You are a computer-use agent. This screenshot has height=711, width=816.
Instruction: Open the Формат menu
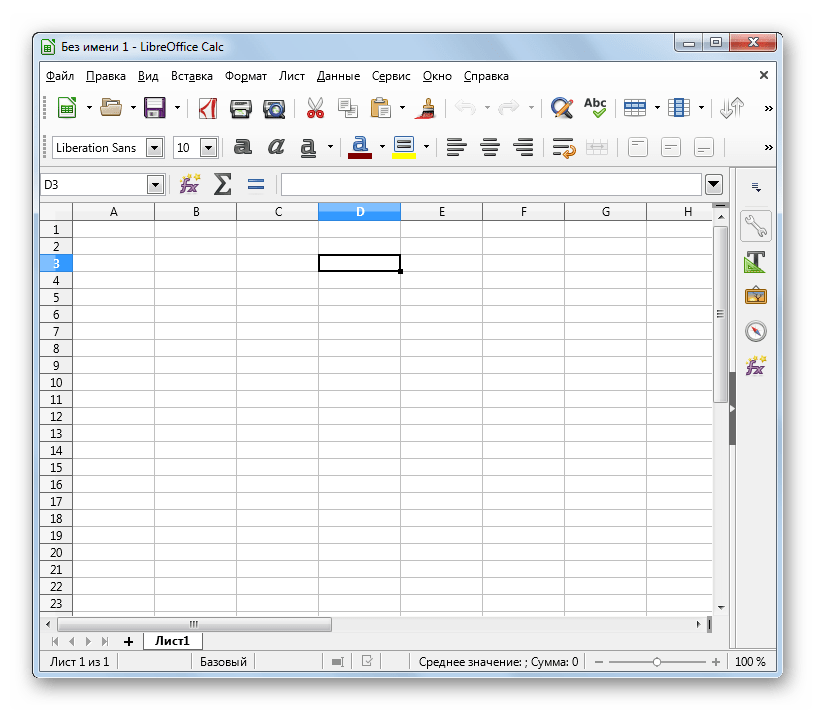(x=246, y=76)
